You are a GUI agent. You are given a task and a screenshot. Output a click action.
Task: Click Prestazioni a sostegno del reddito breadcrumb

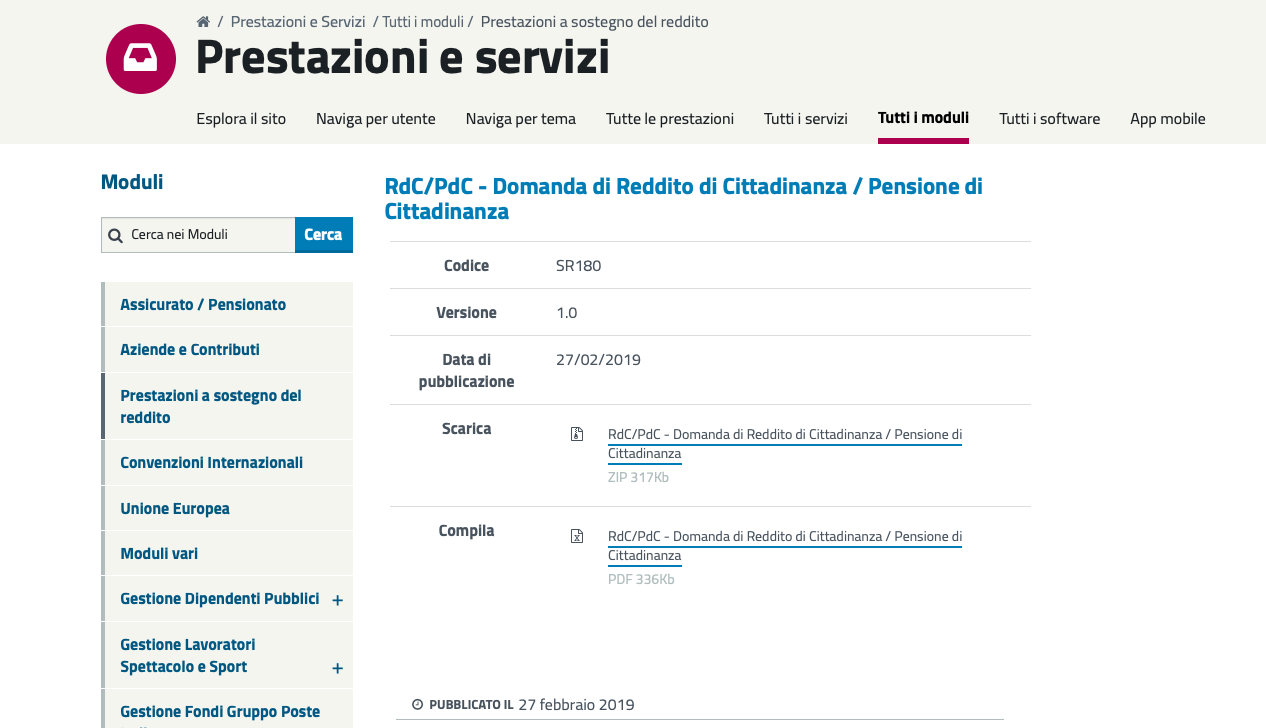point(595,22)
